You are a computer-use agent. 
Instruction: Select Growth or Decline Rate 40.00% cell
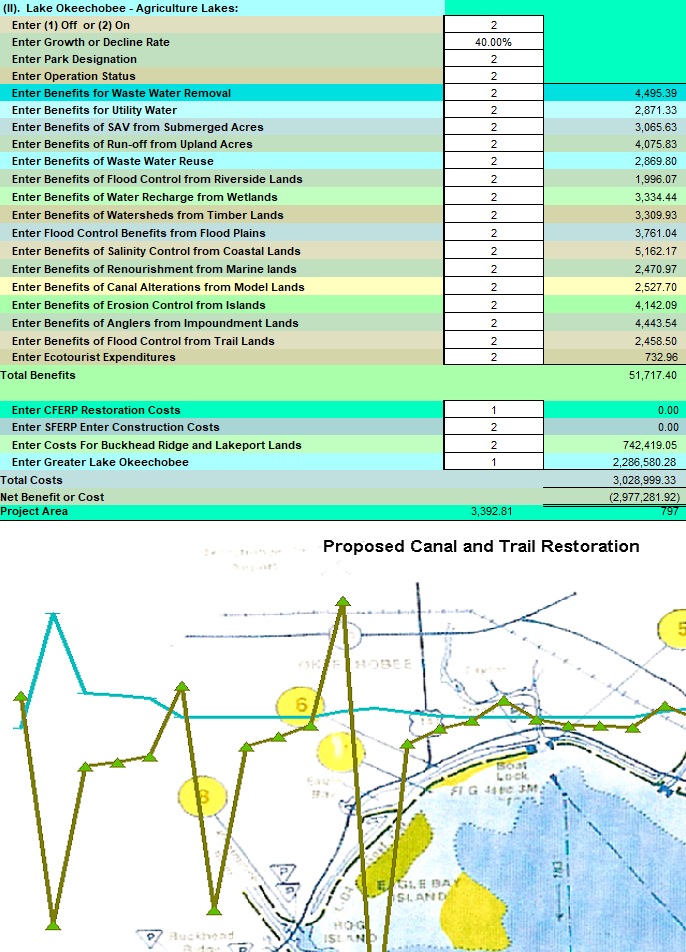coord(493,42)
